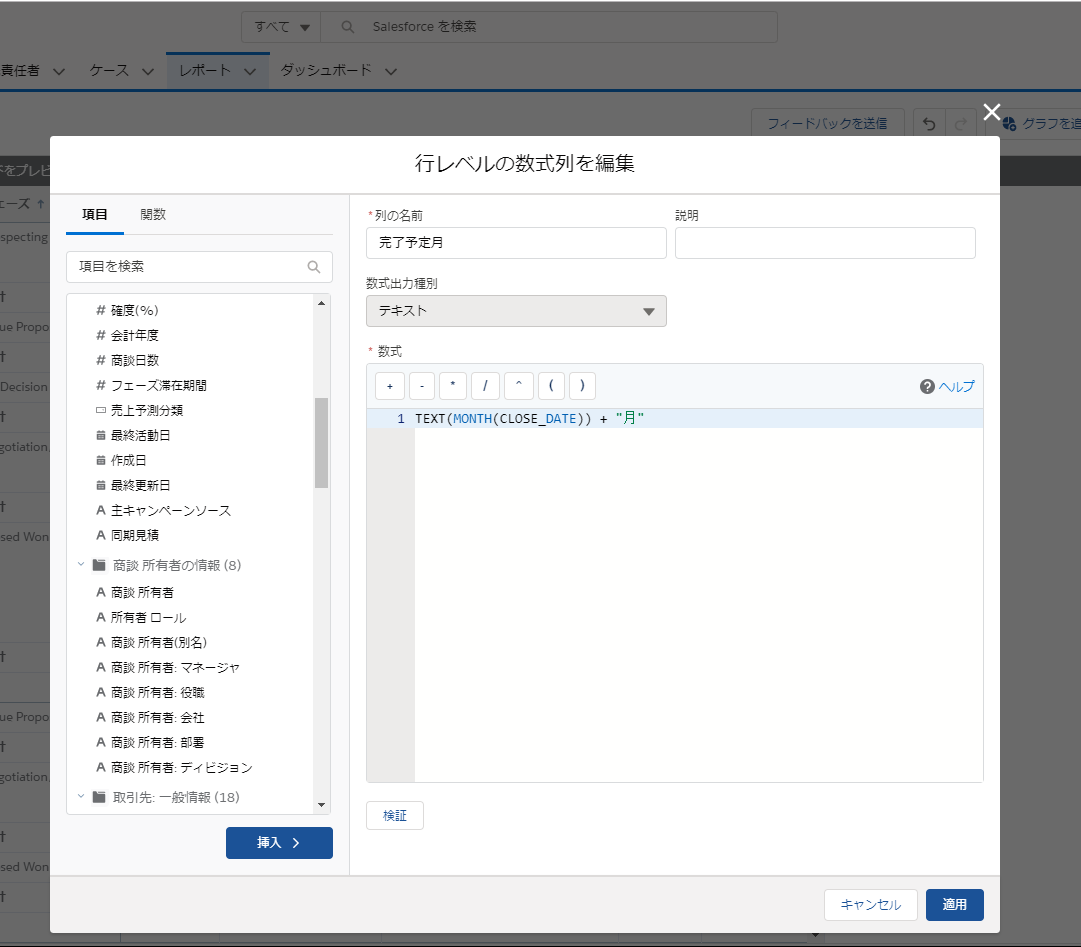
Task: Click the Salesforce global search magnifier icon
Action: tap(348, 27)
